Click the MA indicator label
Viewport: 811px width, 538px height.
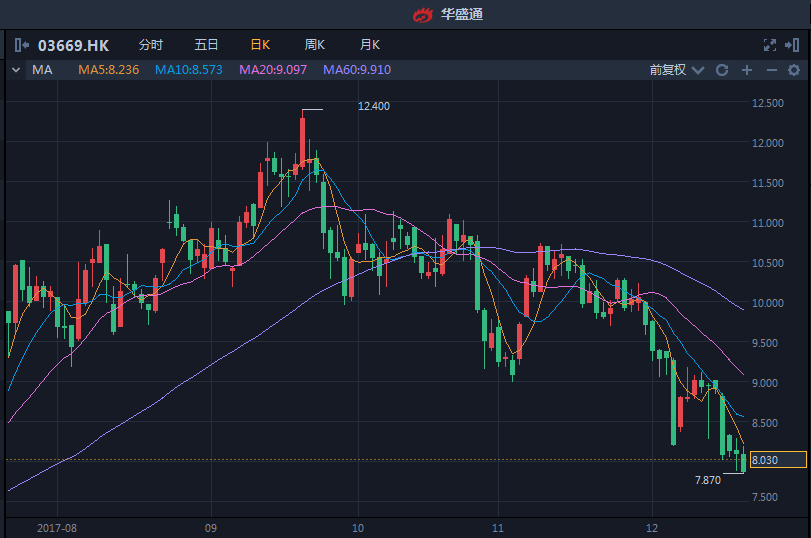pos(42,70)
